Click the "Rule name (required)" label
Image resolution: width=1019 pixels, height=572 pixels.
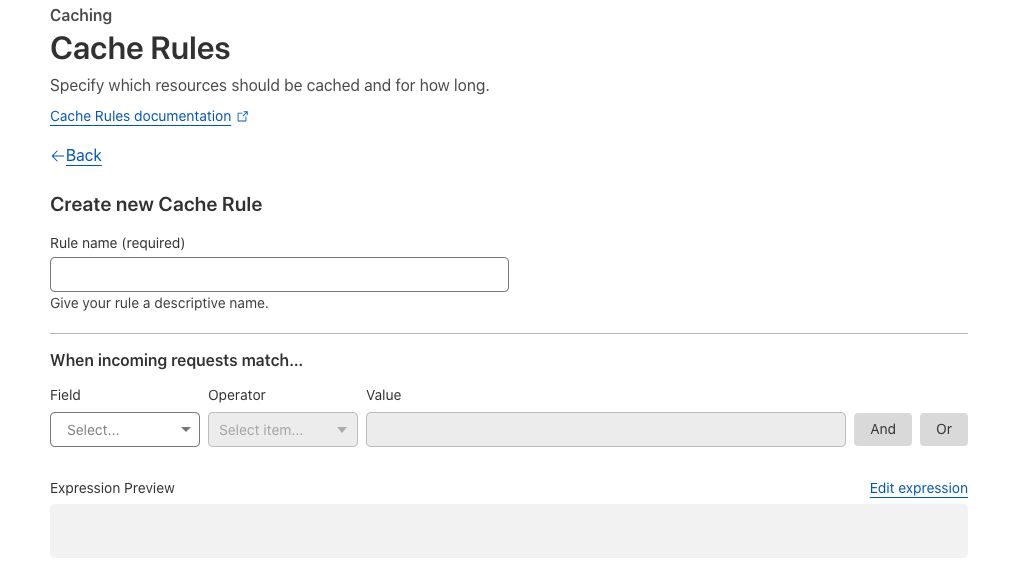(117, 243)
